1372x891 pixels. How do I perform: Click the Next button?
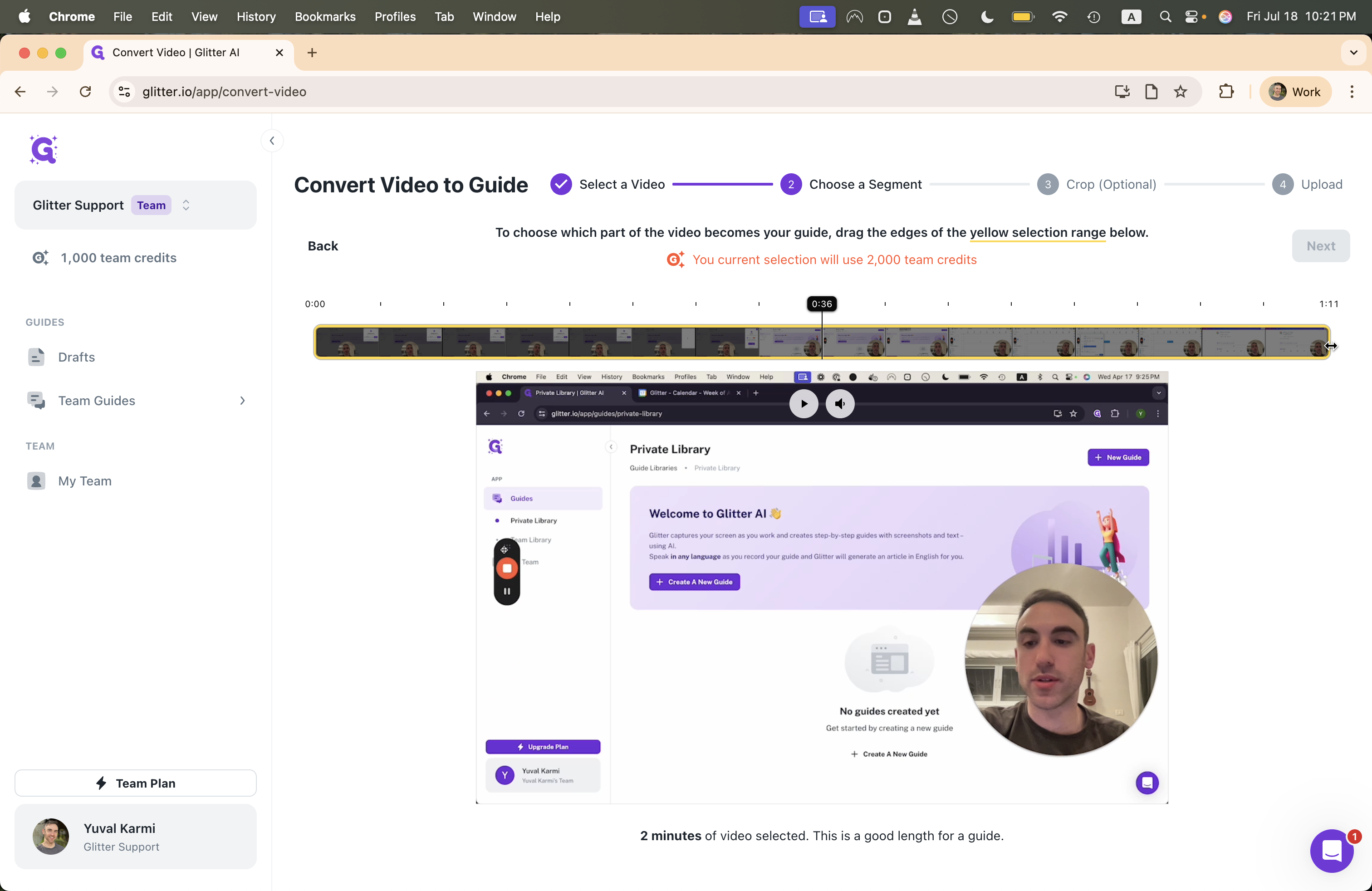point(1320,246)
